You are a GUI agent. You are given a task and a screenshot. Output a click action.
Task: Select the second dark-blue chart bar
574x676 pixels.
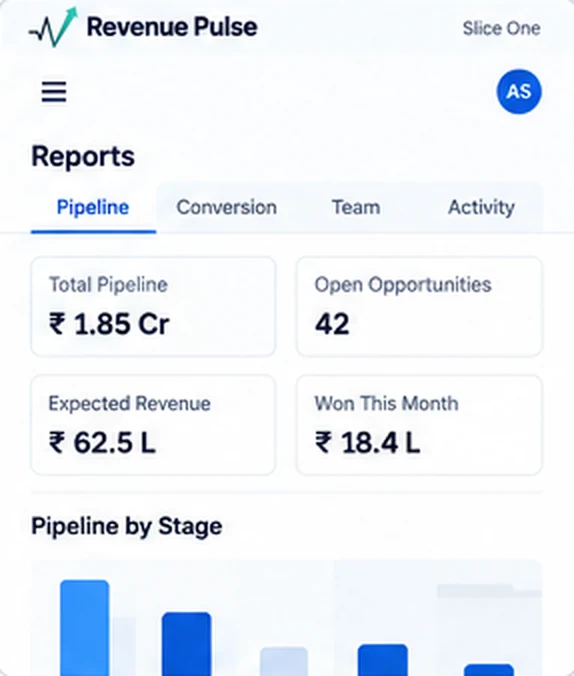pos(186,644)
